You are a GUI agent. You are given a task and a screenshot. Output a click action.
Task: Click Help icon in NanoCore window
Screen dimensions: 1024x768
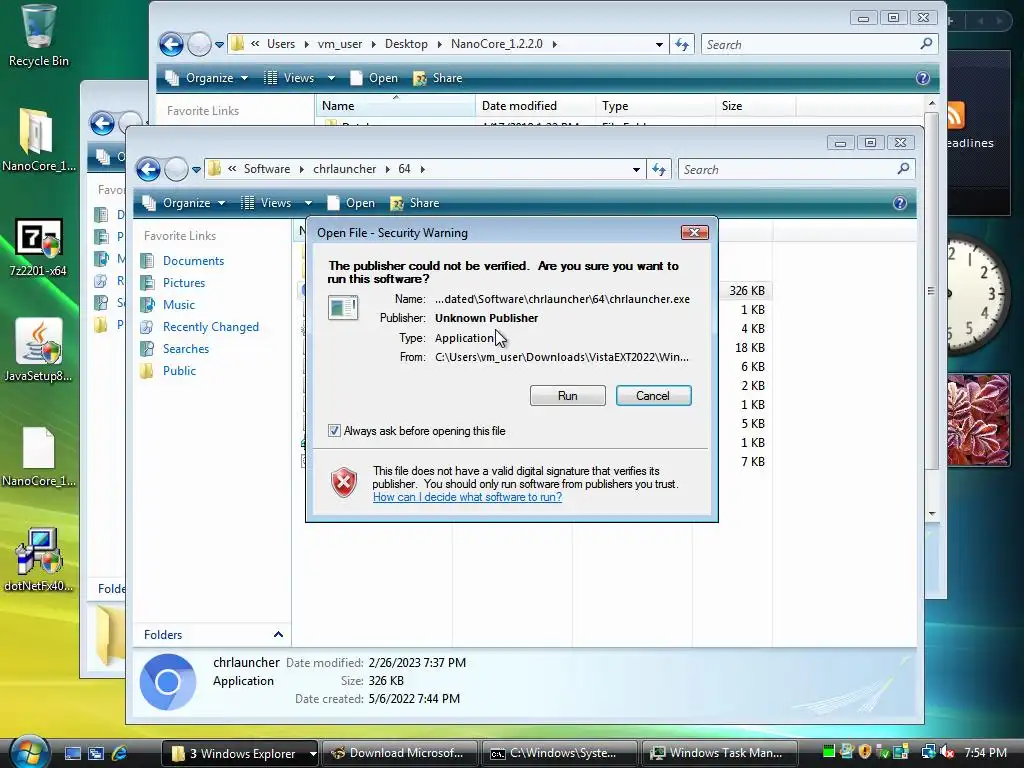(923, 78)
